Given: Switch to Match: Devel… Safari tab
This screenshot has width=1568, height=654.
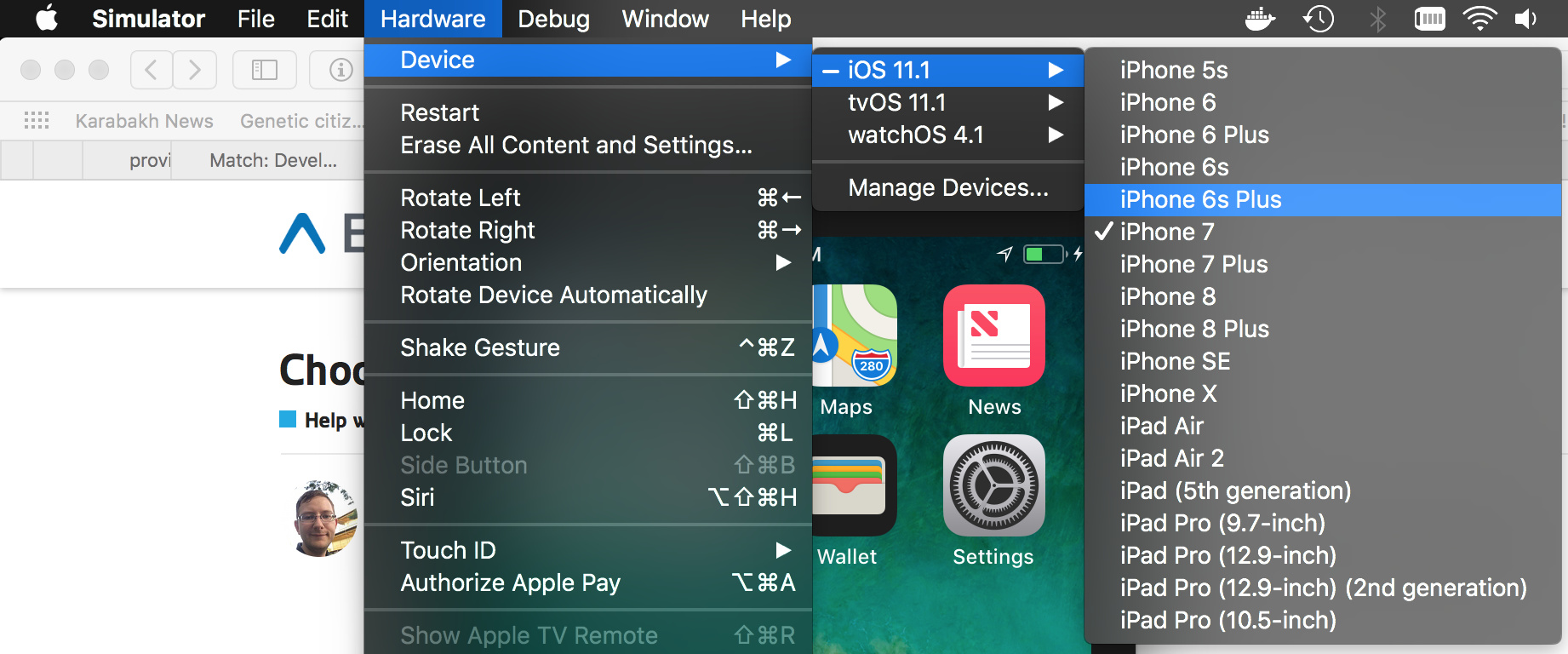Looking at the screenshot, I should [268, 160].
